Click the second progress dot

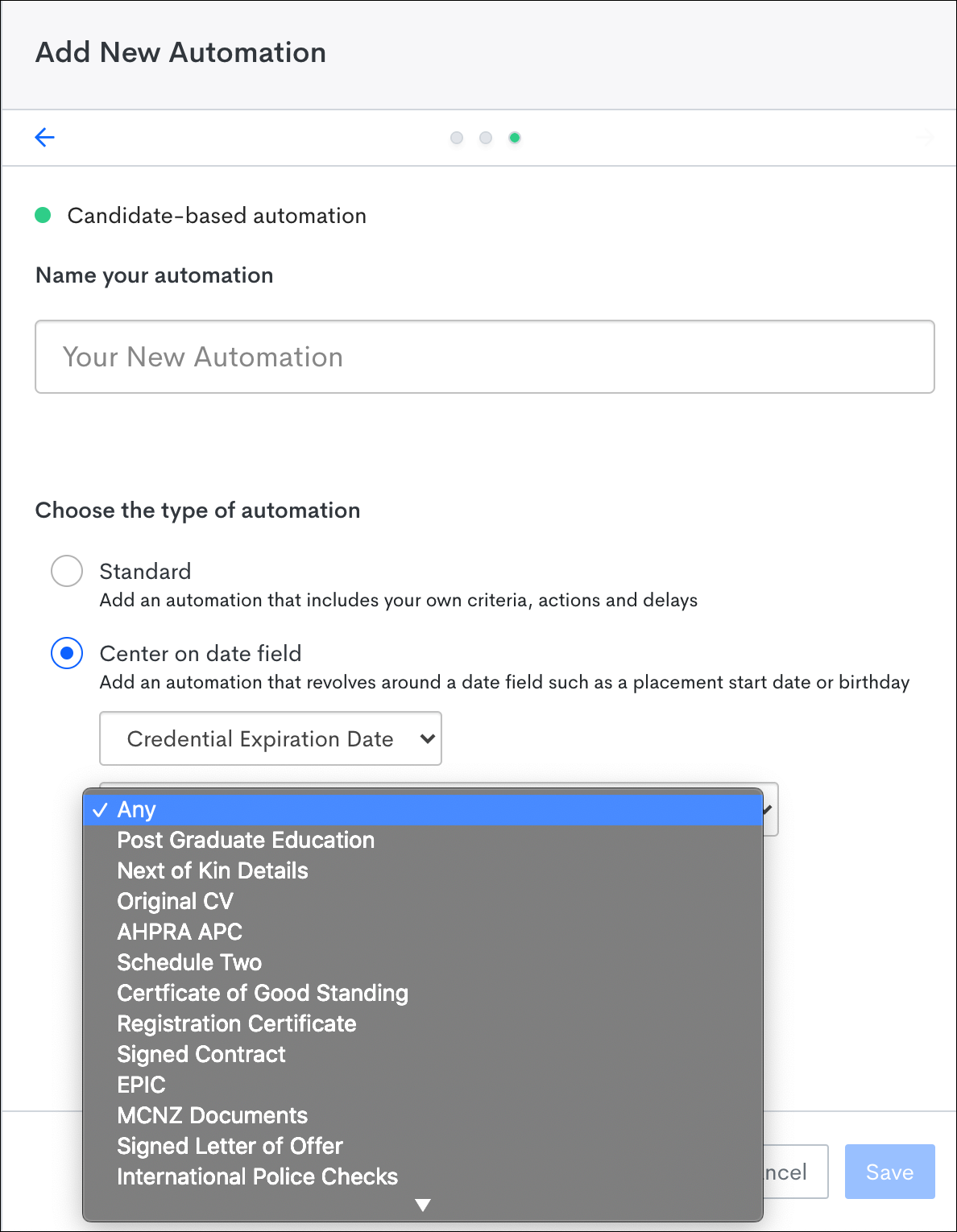click(486, 138)
